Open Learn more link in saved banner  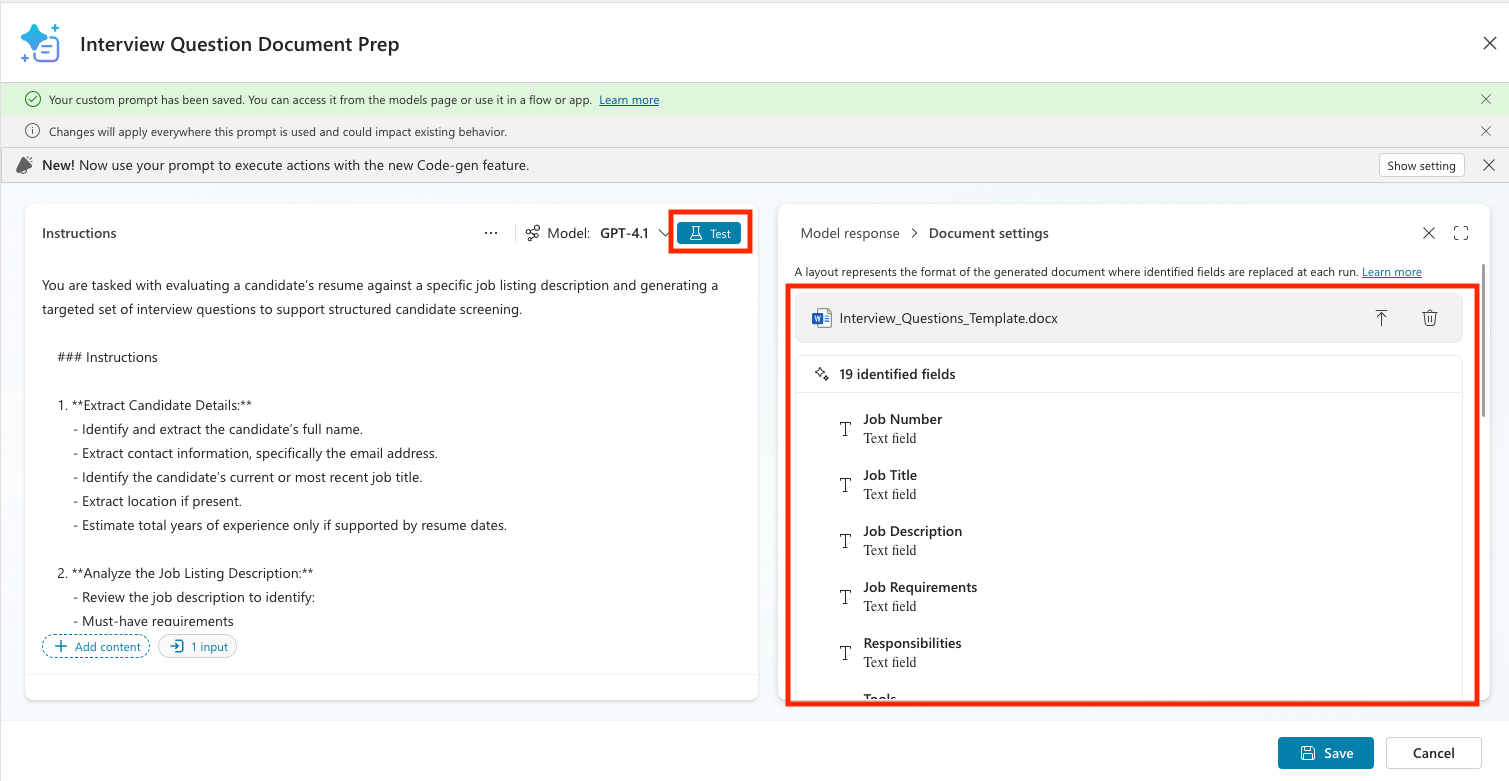click(629, 100)
